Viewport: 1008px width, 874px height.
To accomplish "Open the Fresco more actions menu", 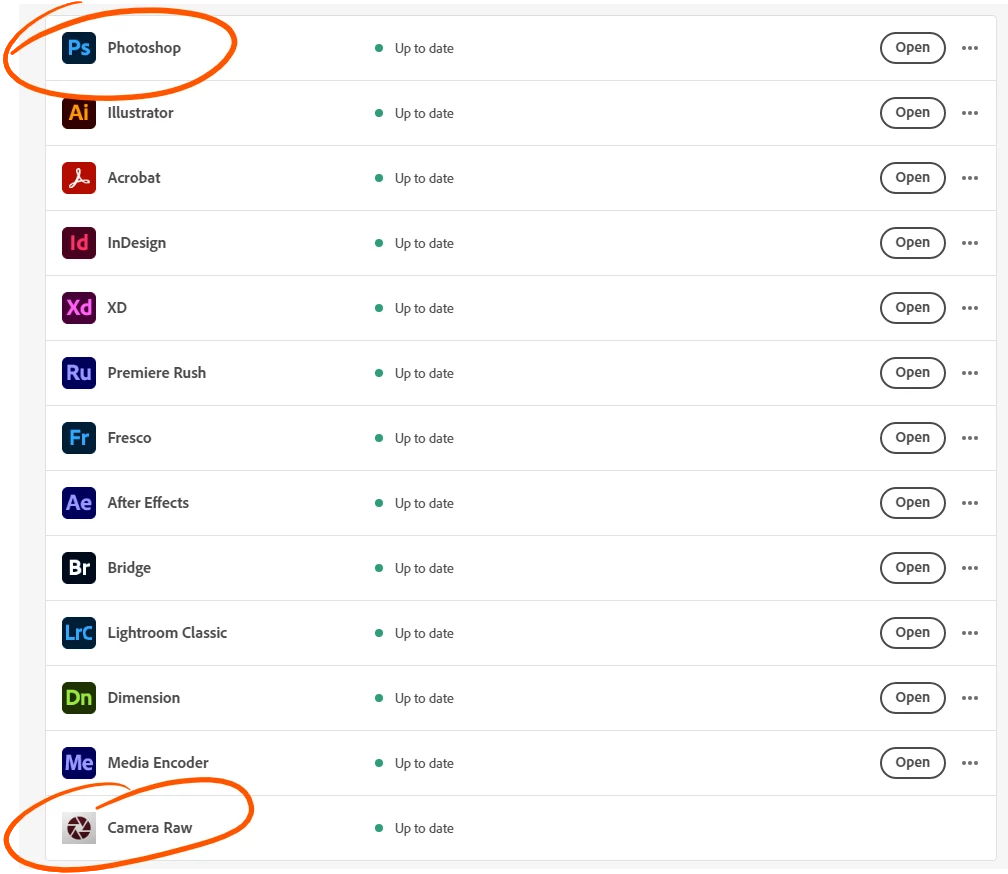I will (x=969, y=438).
